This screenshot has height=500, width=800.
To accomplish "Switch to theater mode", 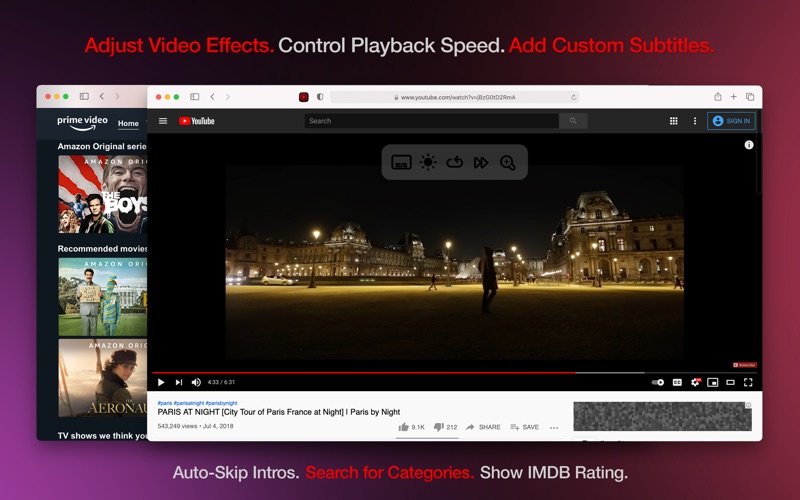I will coord(730,382).
